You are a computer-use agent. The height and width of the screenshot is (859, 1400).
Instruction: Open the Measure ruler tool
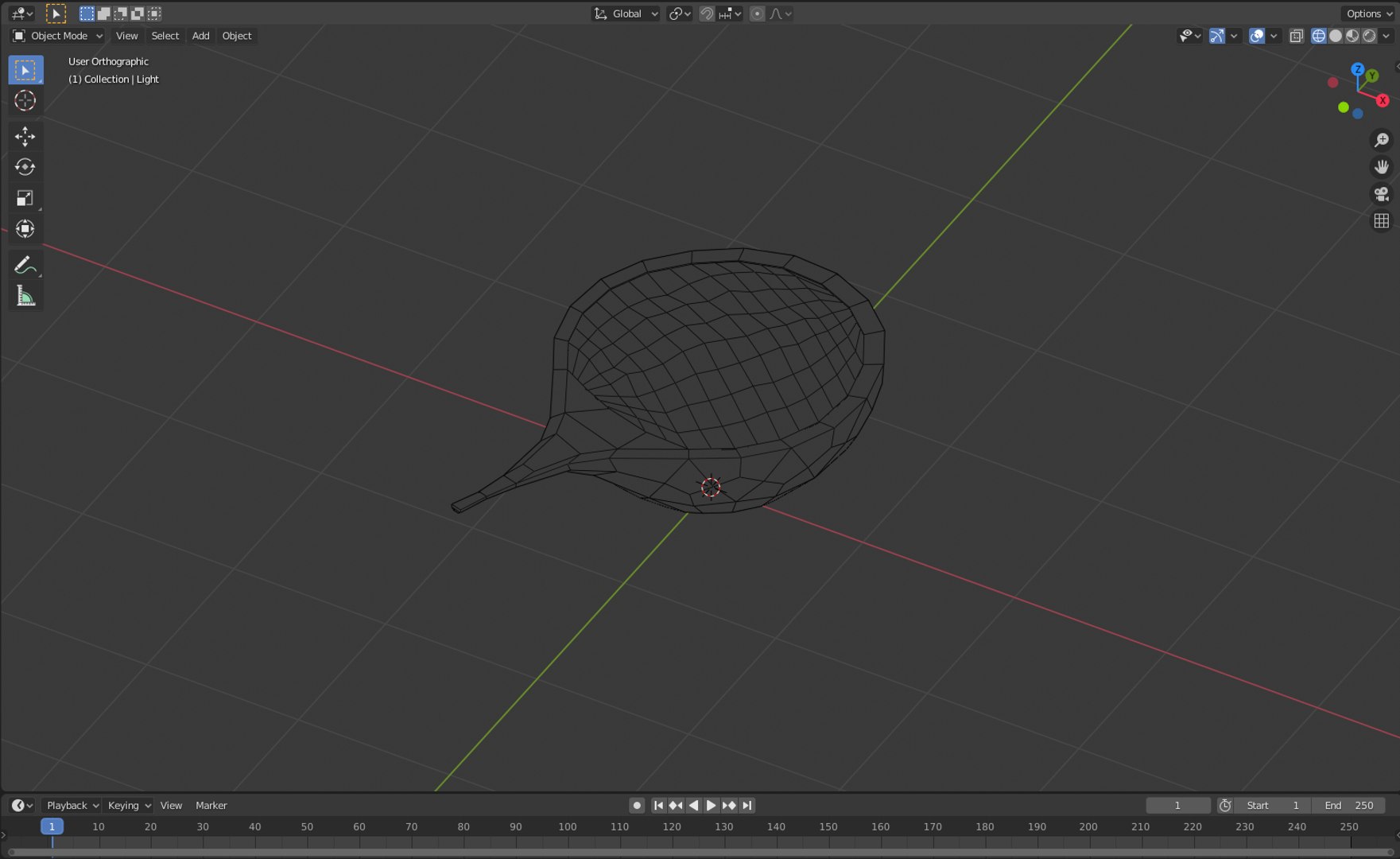coord(25,296)
